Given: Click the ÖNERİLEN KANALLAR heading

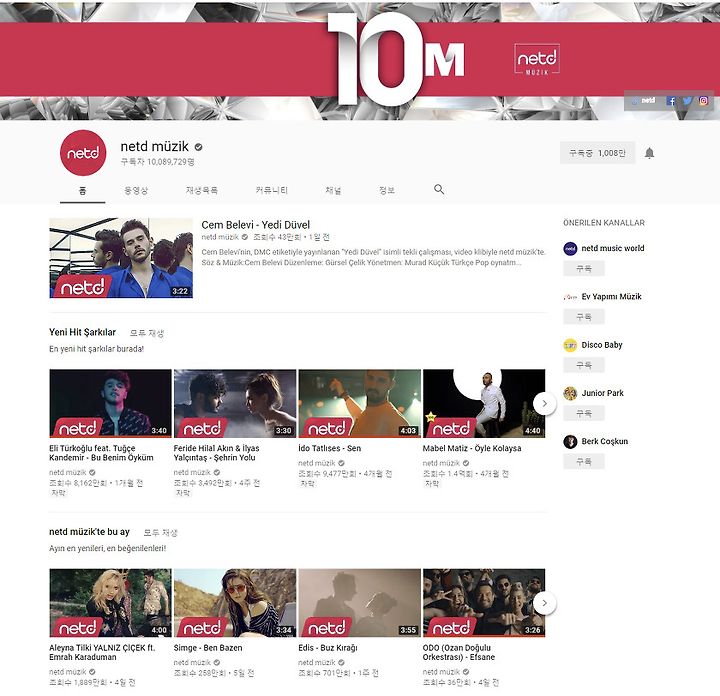Looking at the screenshot, I should [x=604, y=223].
